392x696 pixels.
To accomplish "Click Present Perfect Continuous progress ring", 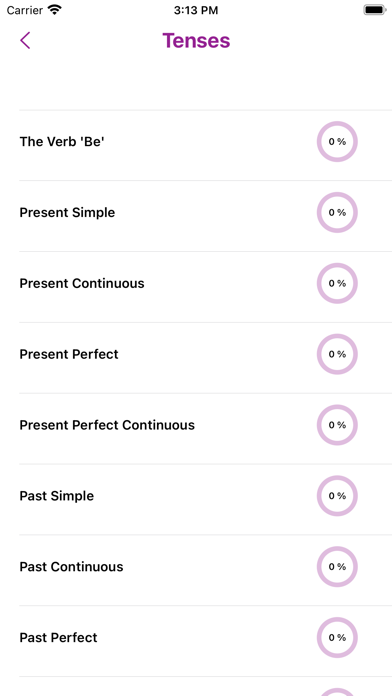I will click(x=337, y=425).
